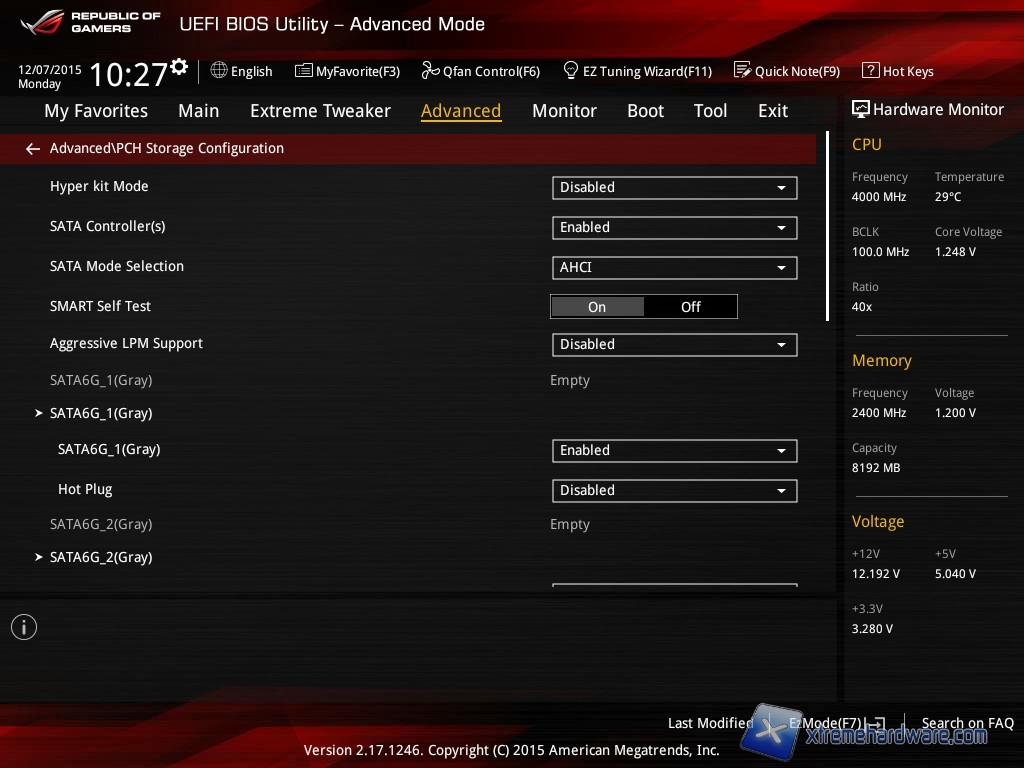This screenshot has width=1024, height=768.
Task: Set SMART Self Test to Off
Action: click(691, 307)
